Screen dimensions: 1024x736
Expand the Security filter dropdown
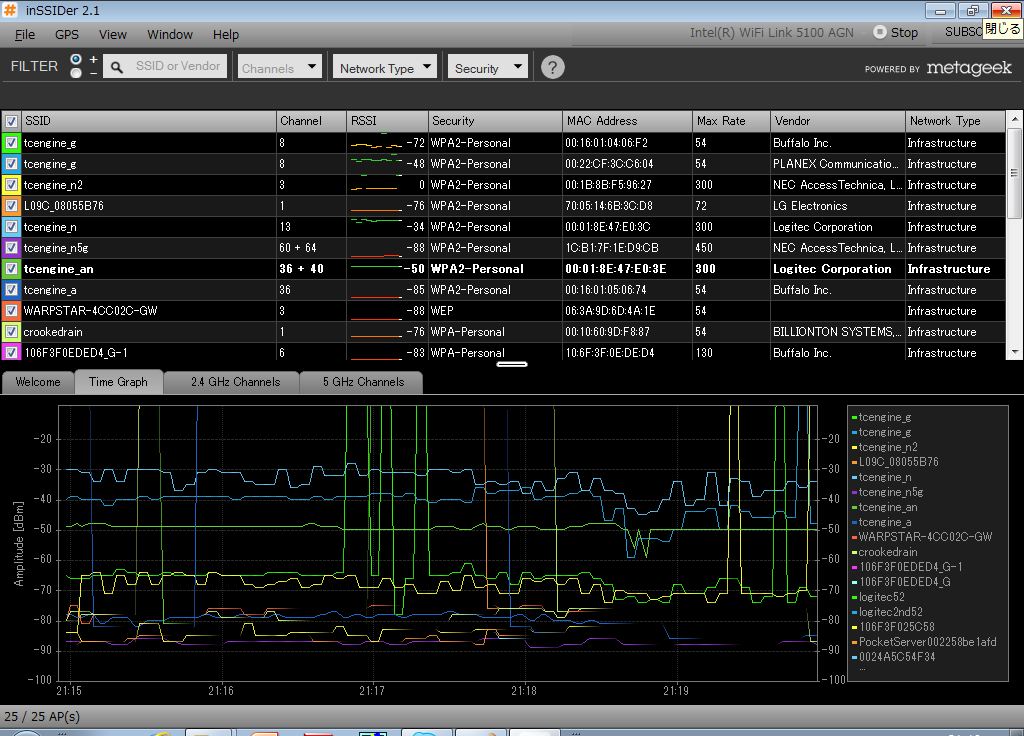[487, 68]
